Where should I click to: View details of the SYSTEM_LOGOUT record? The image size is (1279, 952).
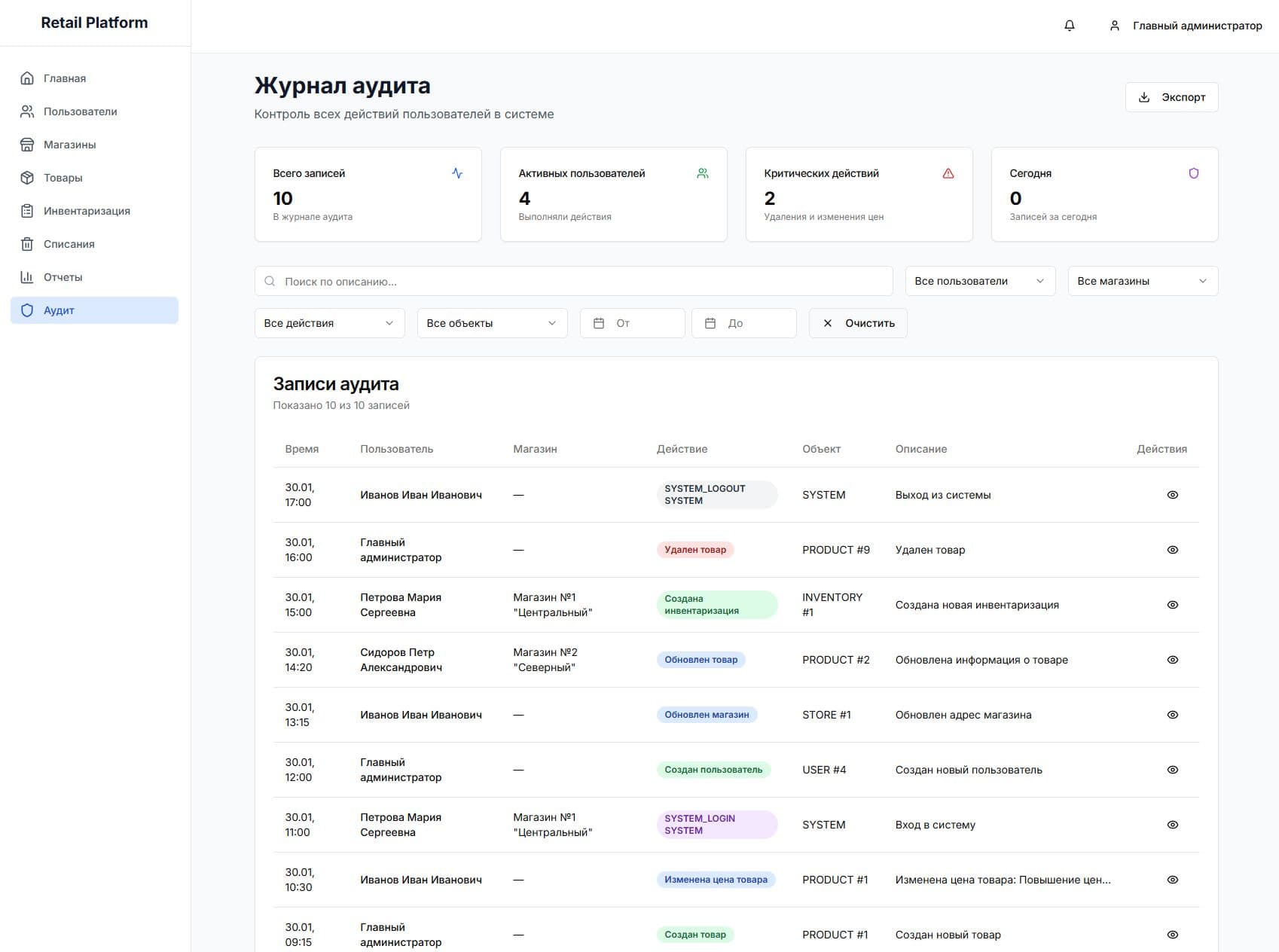click(x=1172, y=495)
